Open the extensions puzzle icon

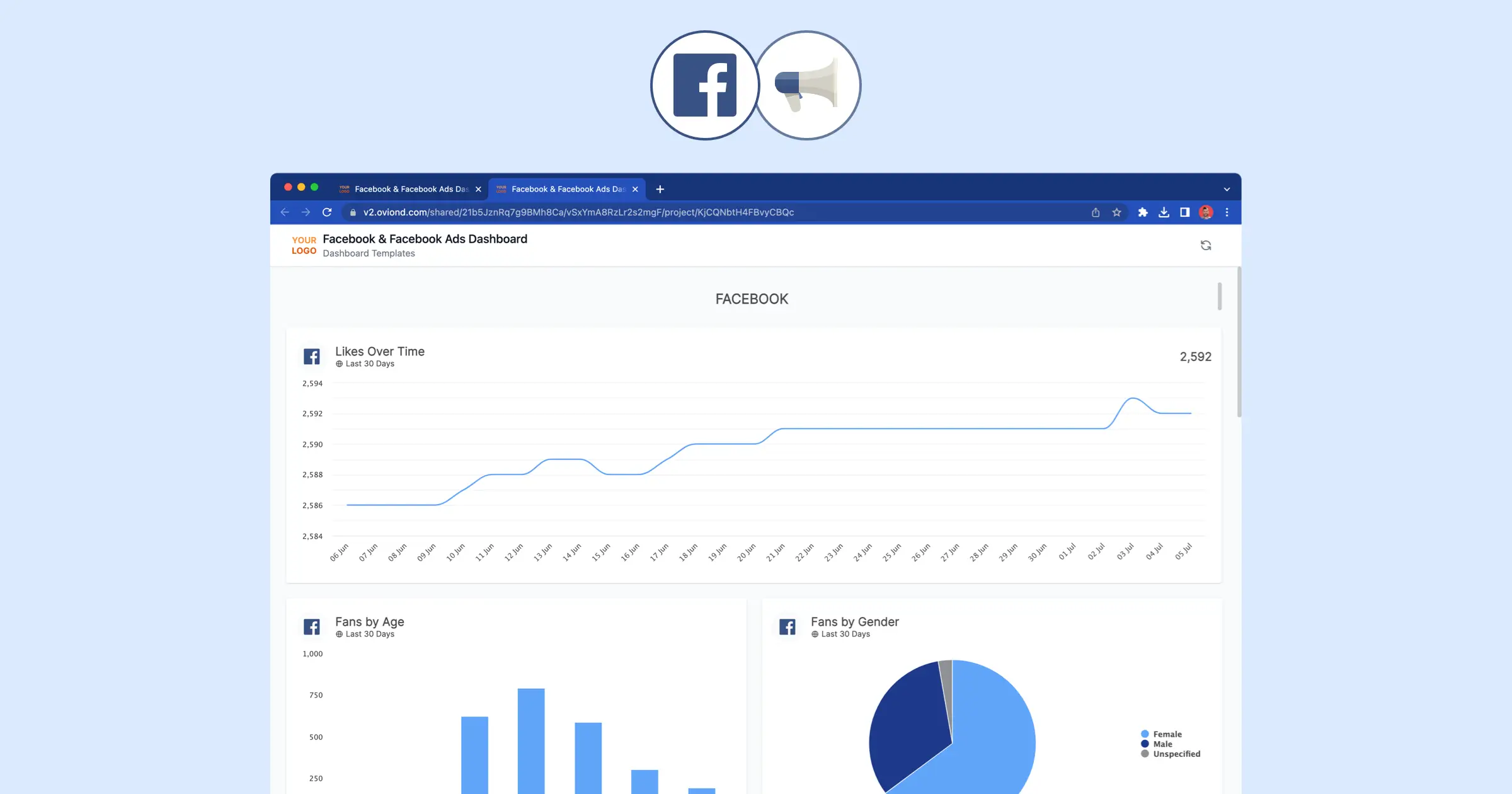(1143, 212)
